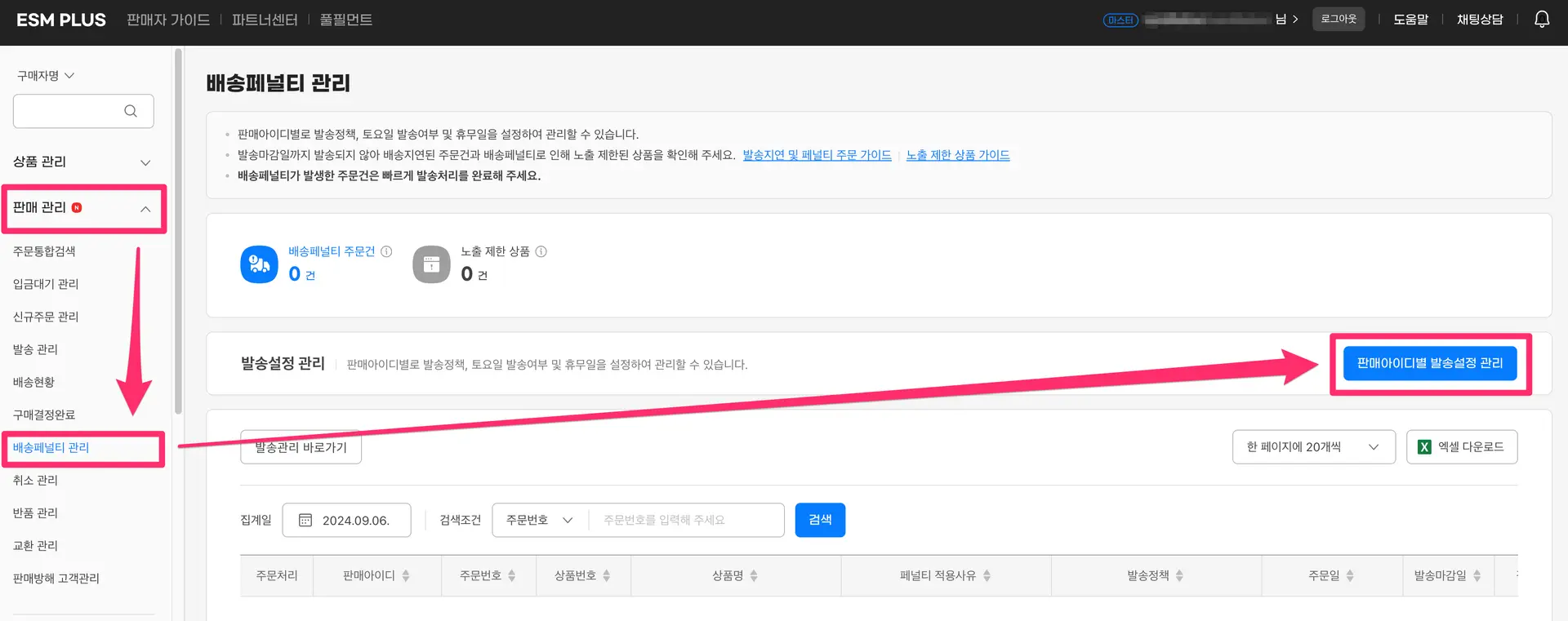
Task: Open the notification bell
Action: 1541,19
